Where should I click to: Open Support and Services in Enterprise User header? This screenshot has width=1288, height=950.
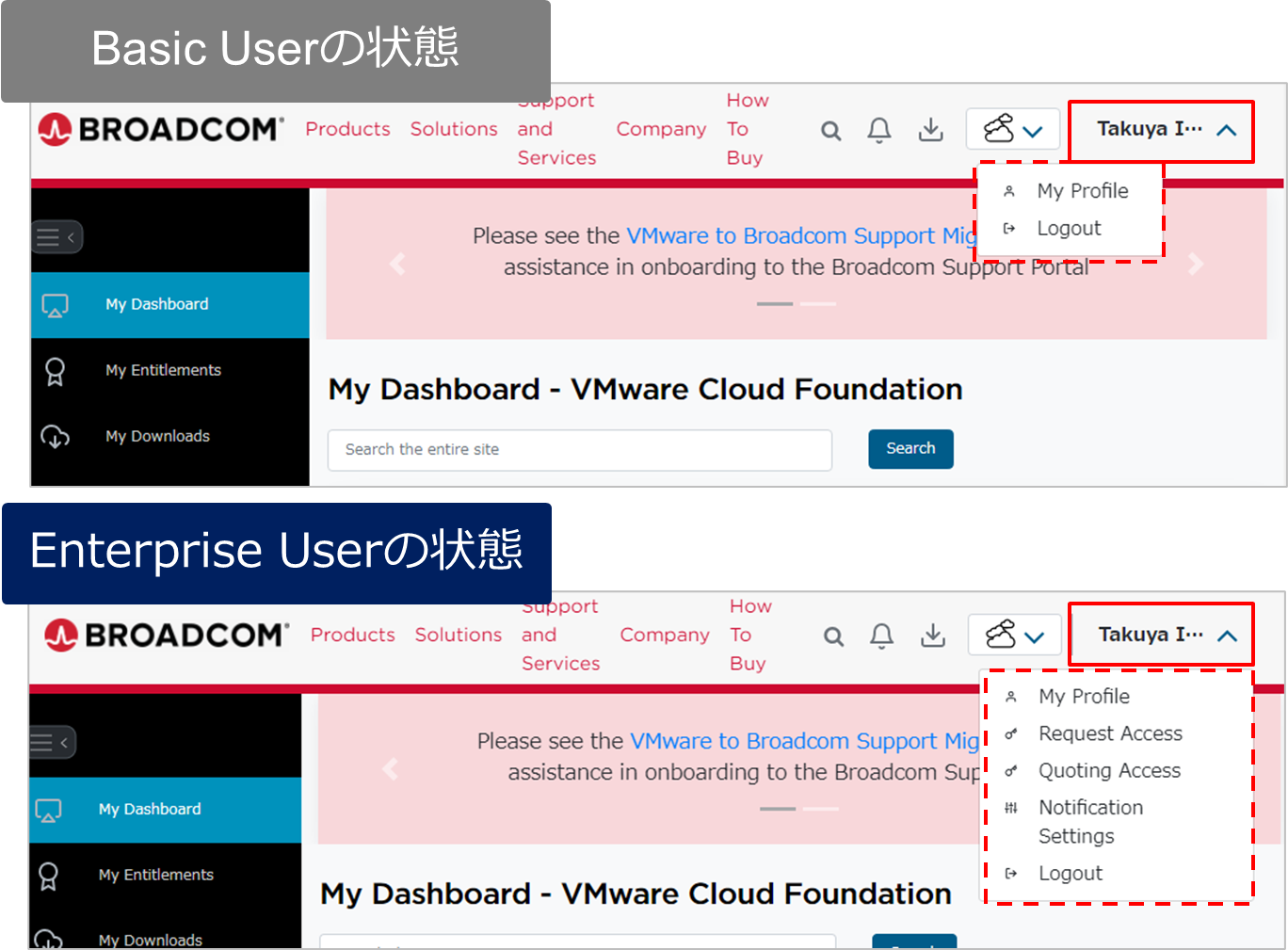[561, 635]
